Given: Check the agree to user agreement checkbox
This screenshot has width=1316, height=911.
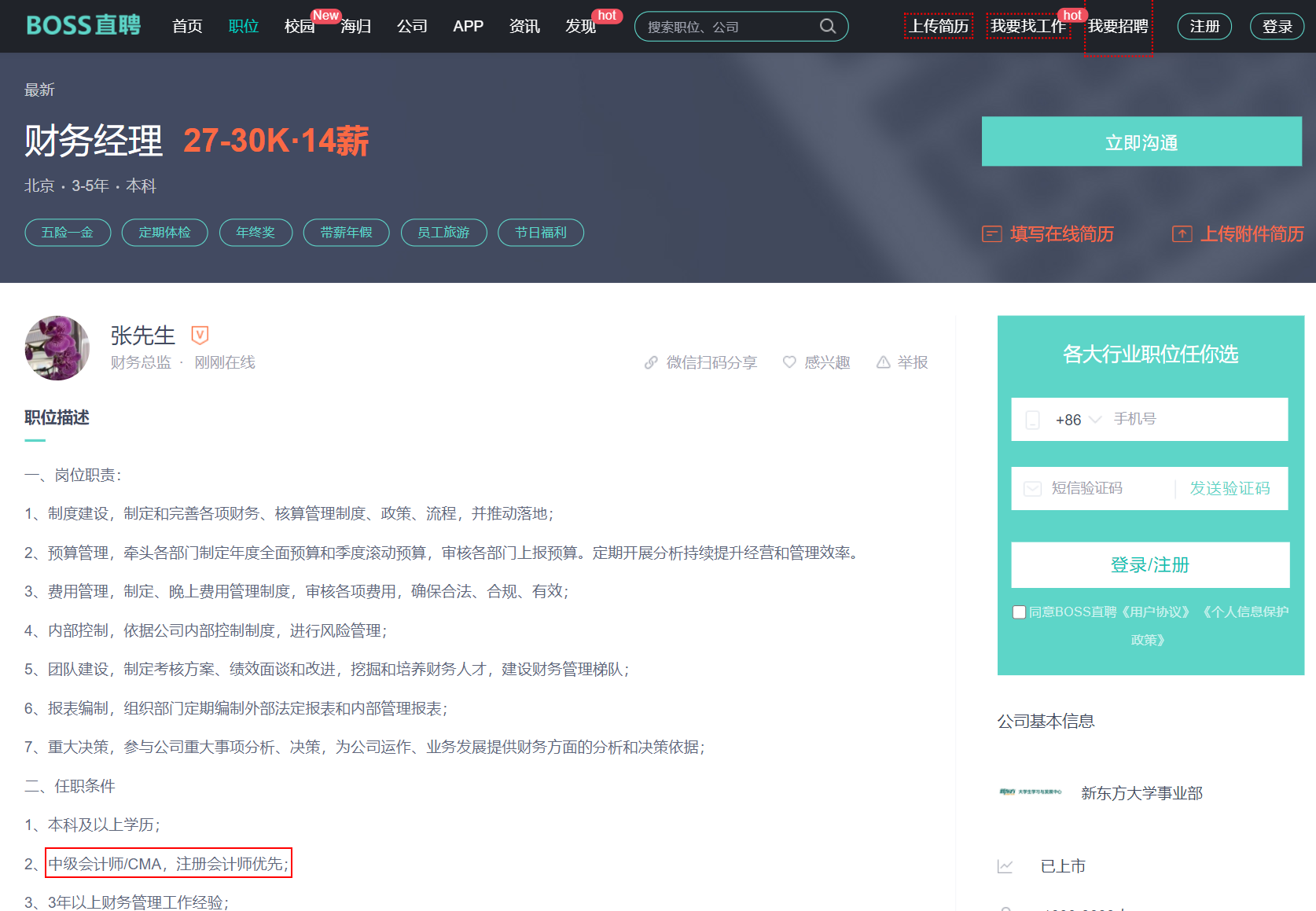Looking at the screenshot, I should click(x=1019, y=612).
